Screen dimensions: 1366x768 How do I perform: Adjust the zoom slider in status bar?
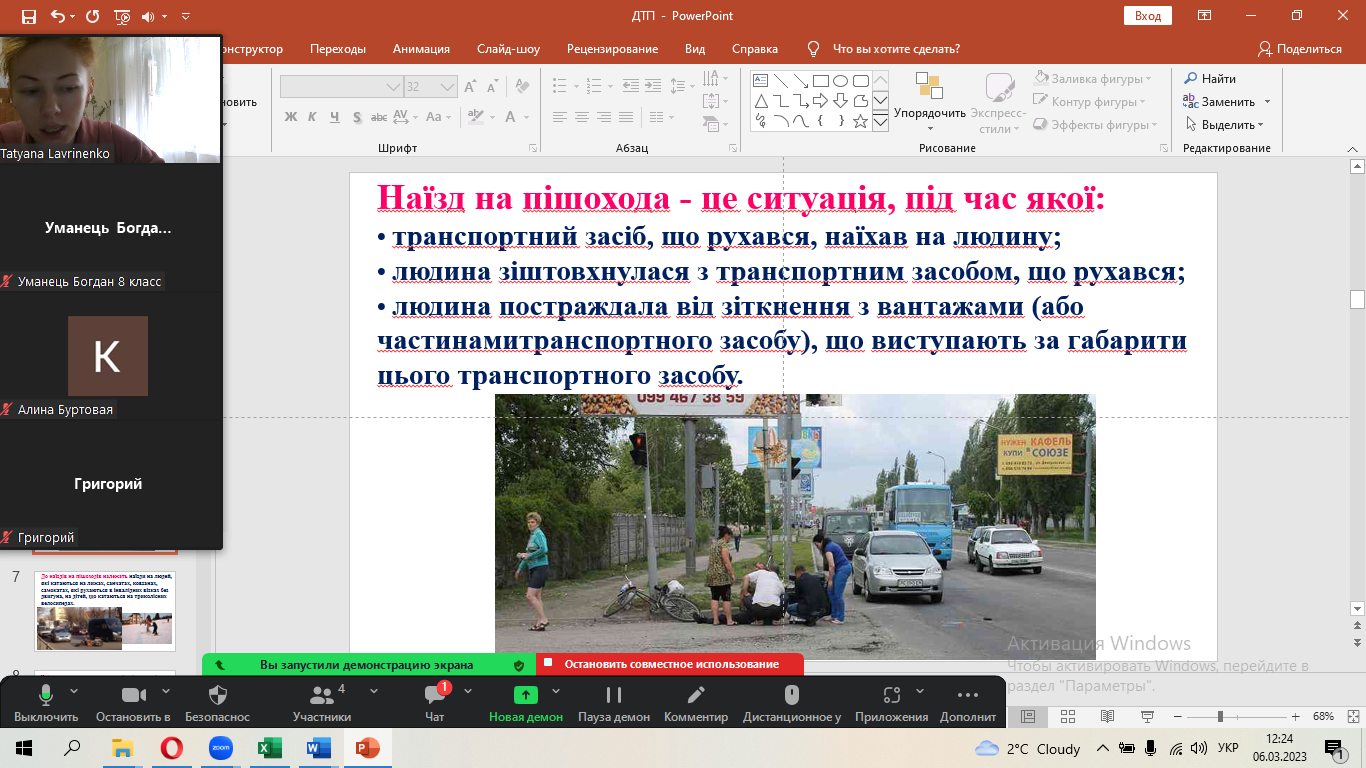[1219, 717]
